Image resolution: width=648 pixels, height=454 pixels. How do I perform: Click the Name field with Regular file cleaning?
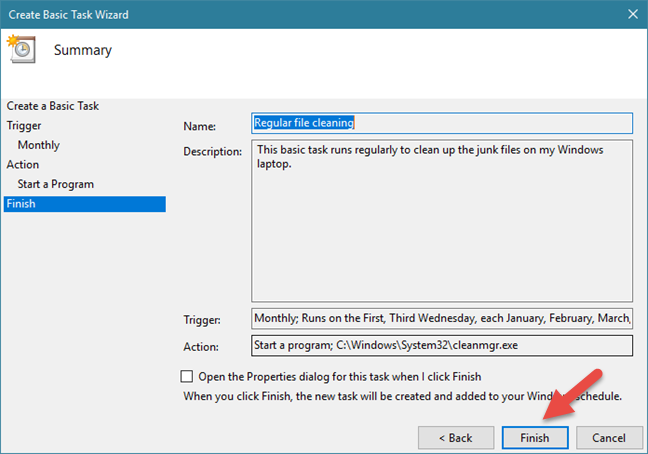coord(441,123)
